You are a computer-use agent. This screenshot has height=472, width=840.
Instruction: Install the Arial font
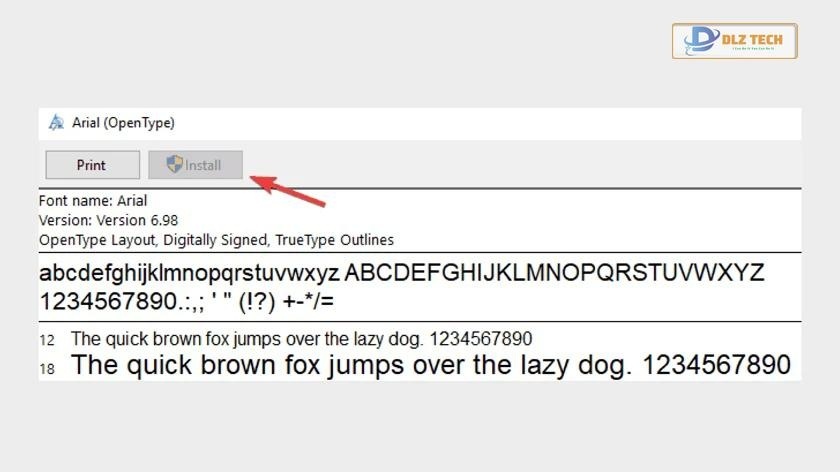click(196, 165)
